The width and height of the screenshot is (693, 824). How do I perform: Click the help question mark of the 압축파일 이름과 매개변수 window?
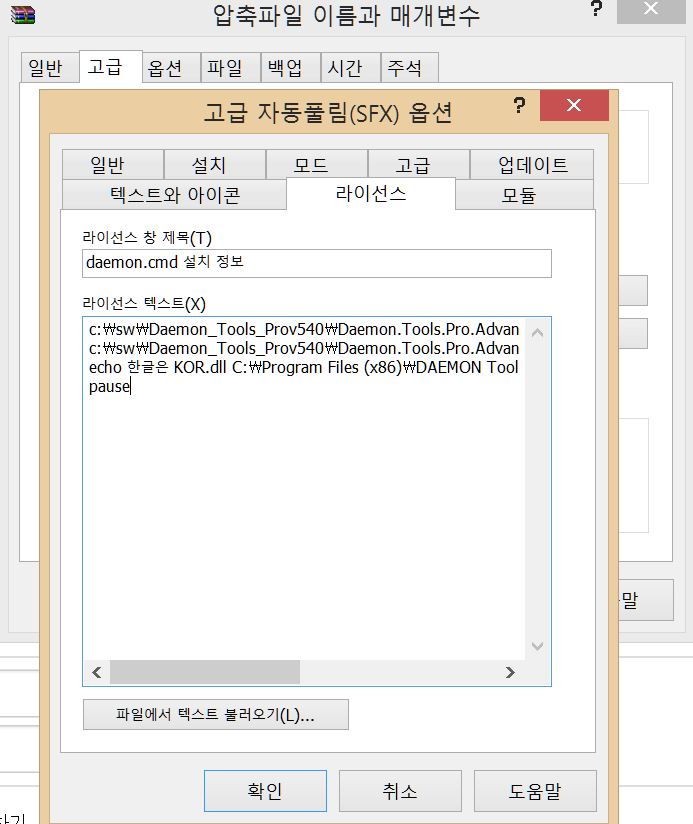(596, 8)
